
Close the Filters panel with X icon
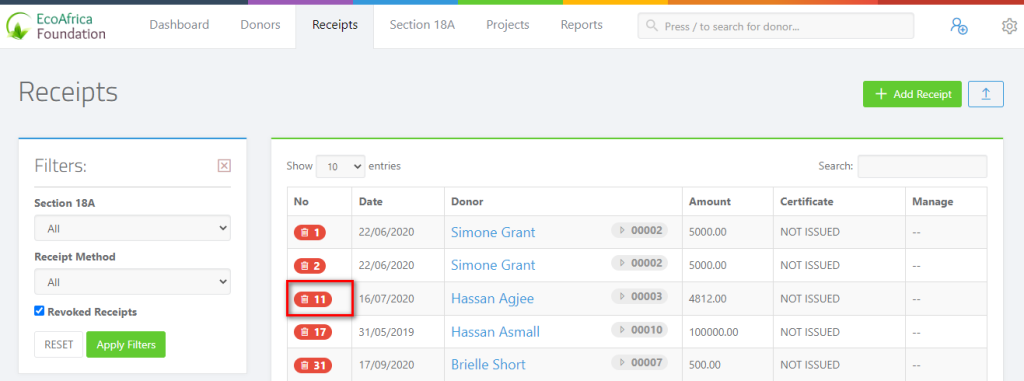coord(224,166)
